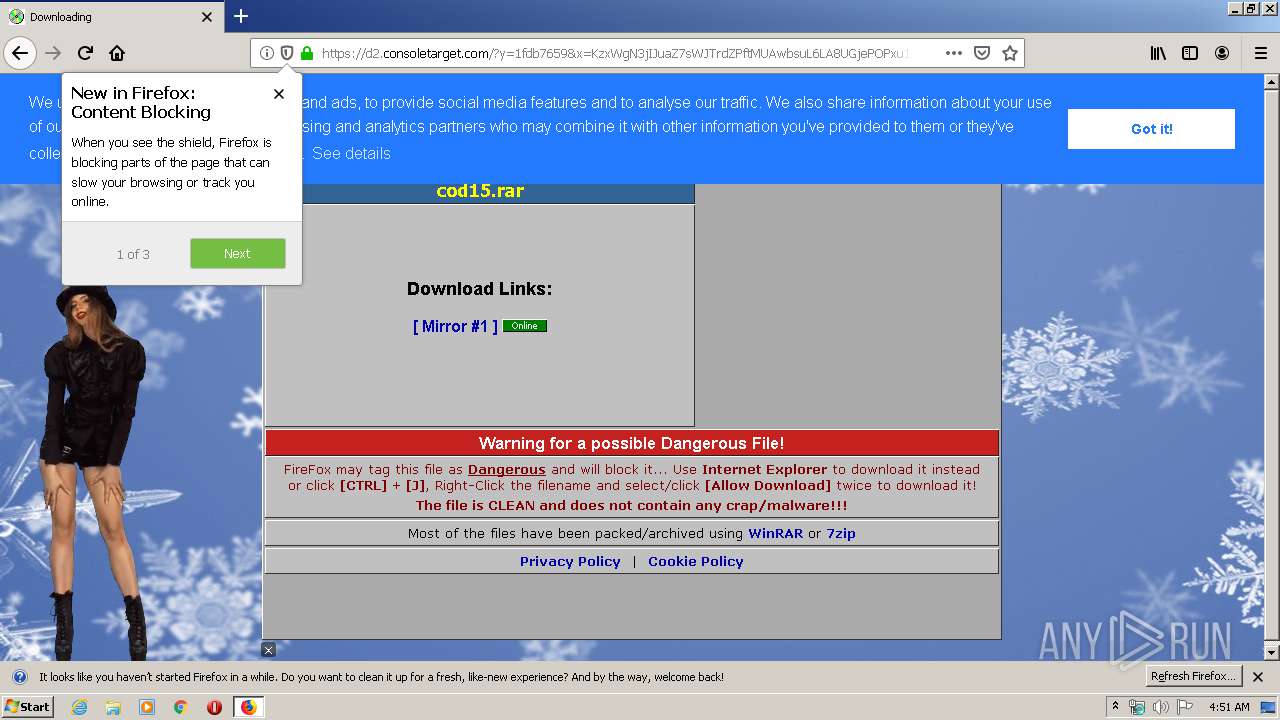Click Refresh Firefox button
Image resolution: width=1280 pixels, height=720 pixels.
coord(1194,676)
